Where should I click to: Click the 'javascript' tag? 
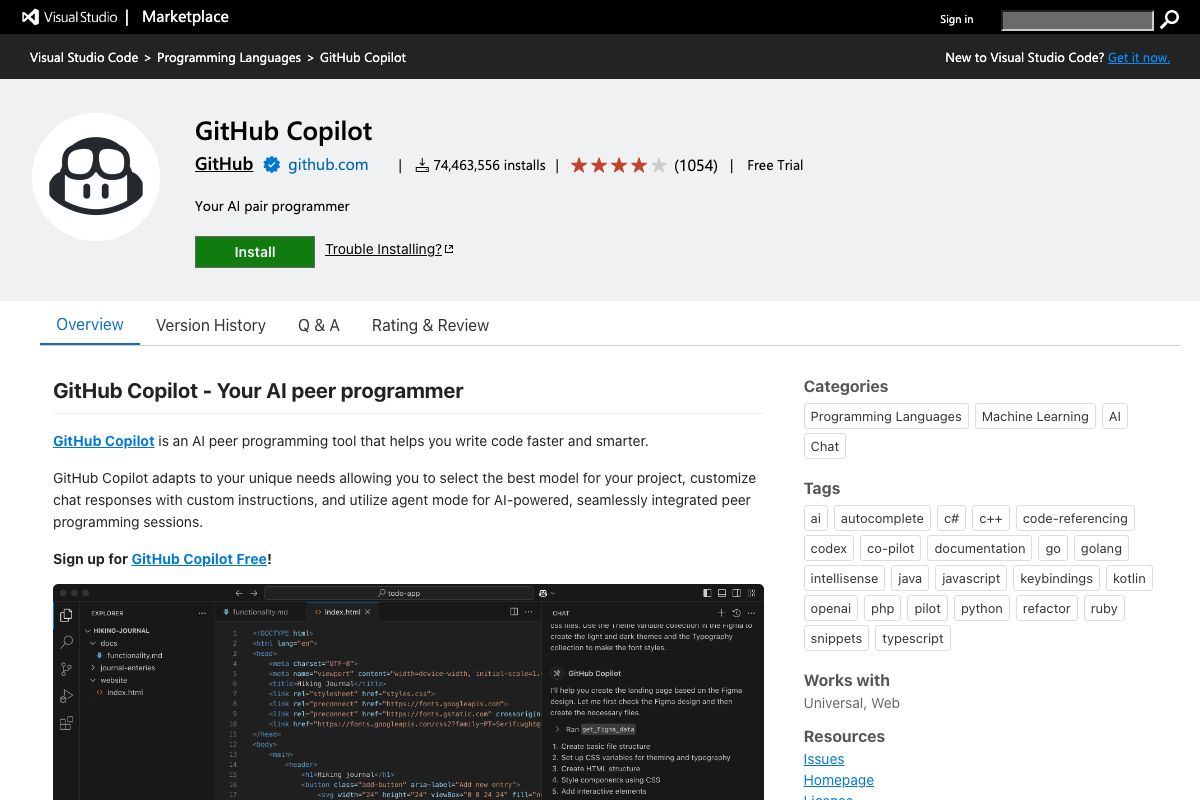(971, 578)
